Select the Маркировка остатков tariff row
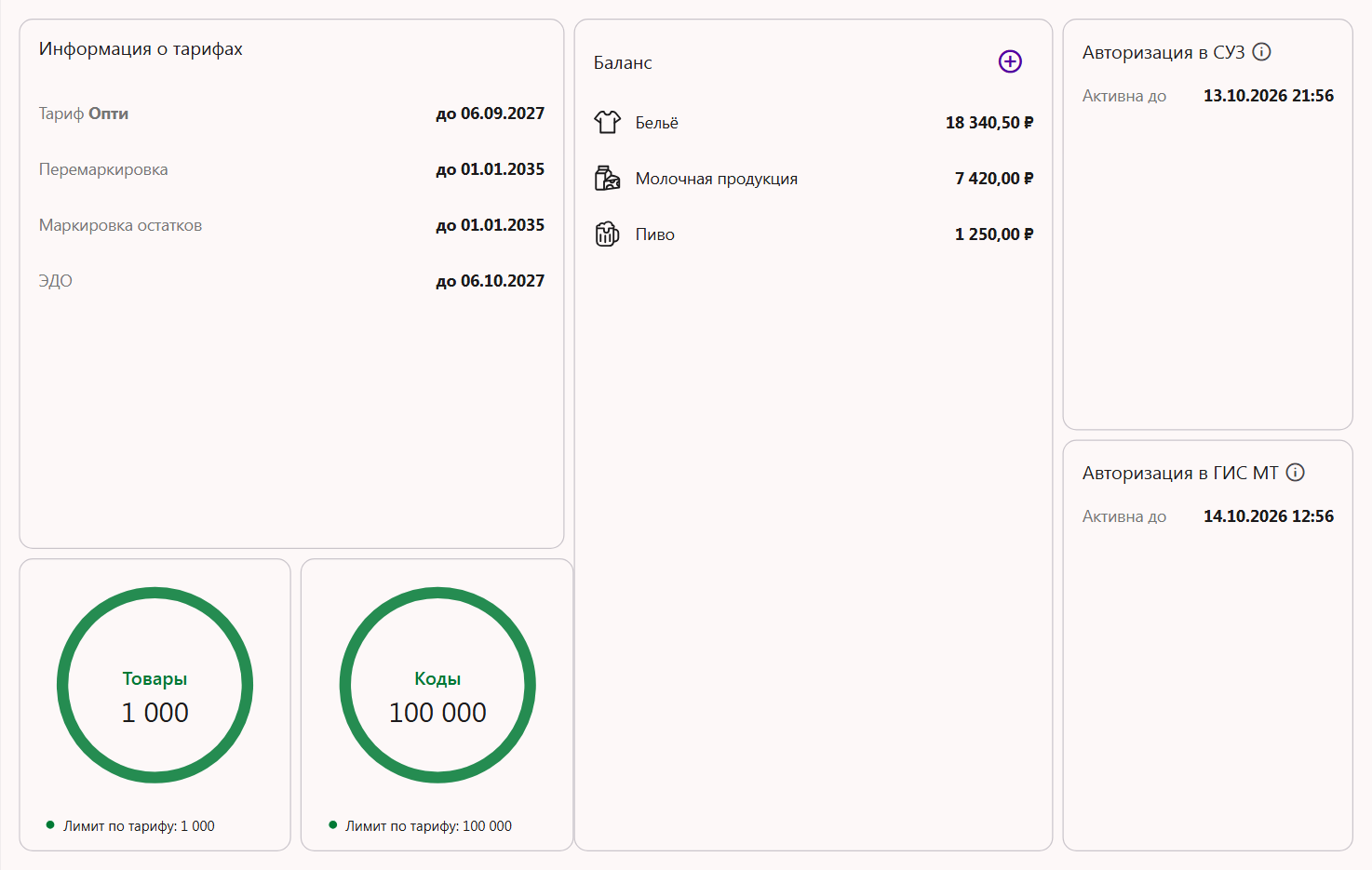Image resolution: width=1372 pixels, height=870 pixels. 291,225
